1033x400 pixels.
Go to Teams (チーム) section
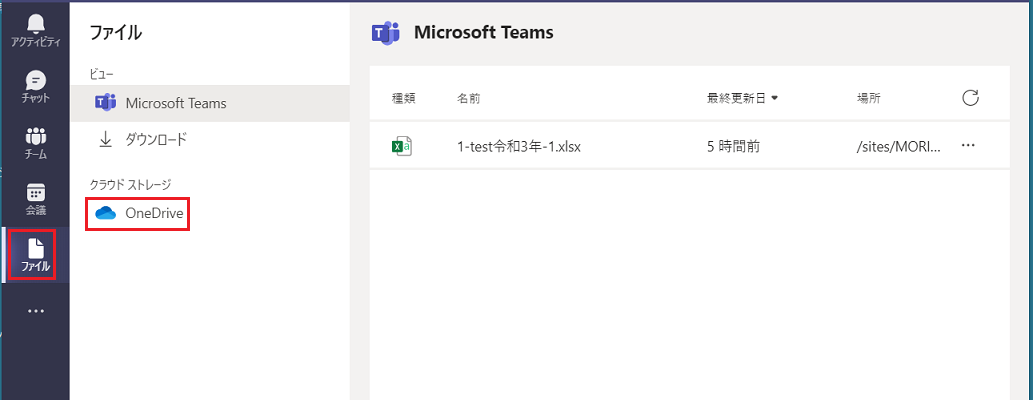coord(36,144)
